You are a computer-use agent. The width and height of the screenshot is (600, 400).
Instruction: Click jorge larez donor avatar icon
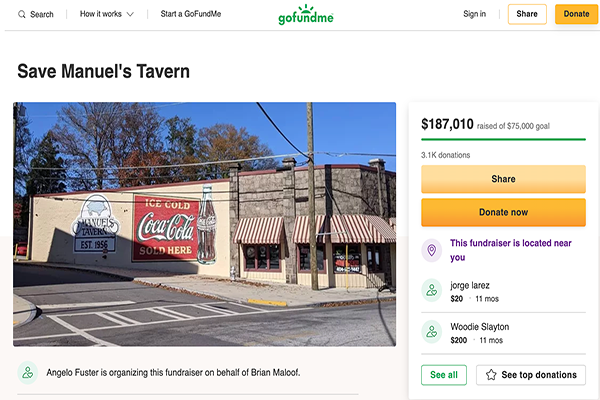[x=432, y=291]
